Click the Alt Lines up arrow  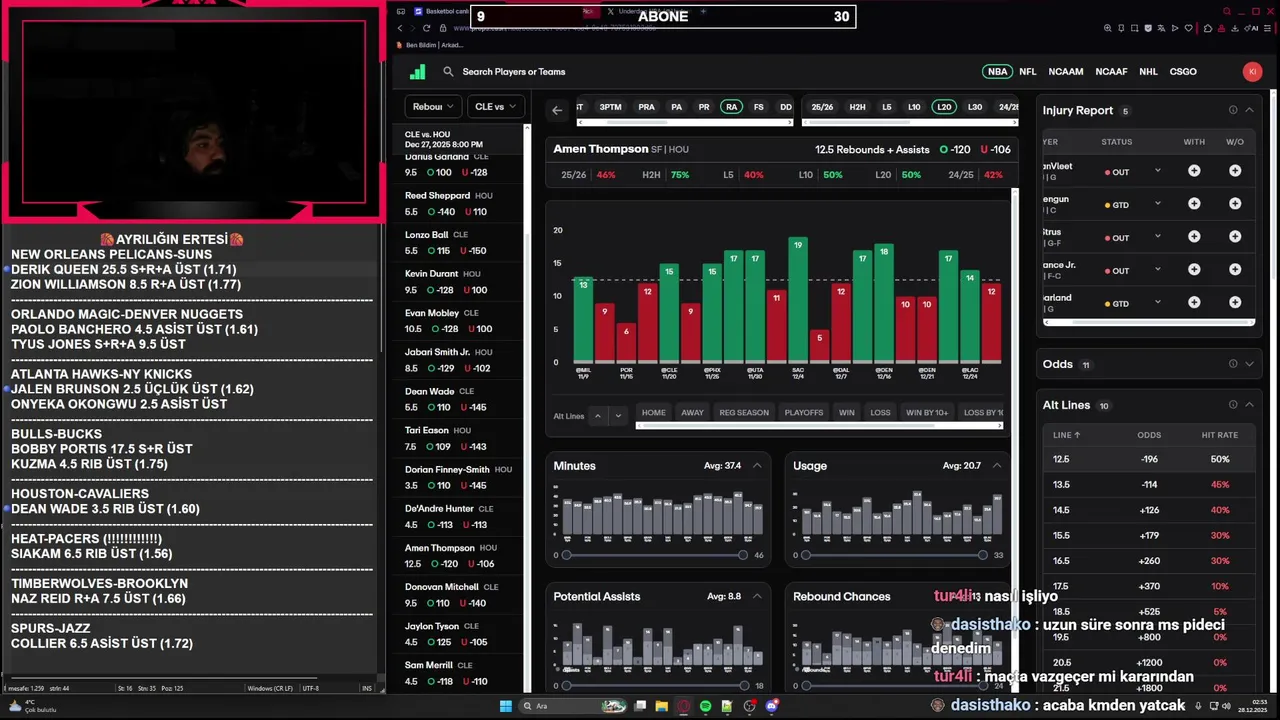click(598, 415)
